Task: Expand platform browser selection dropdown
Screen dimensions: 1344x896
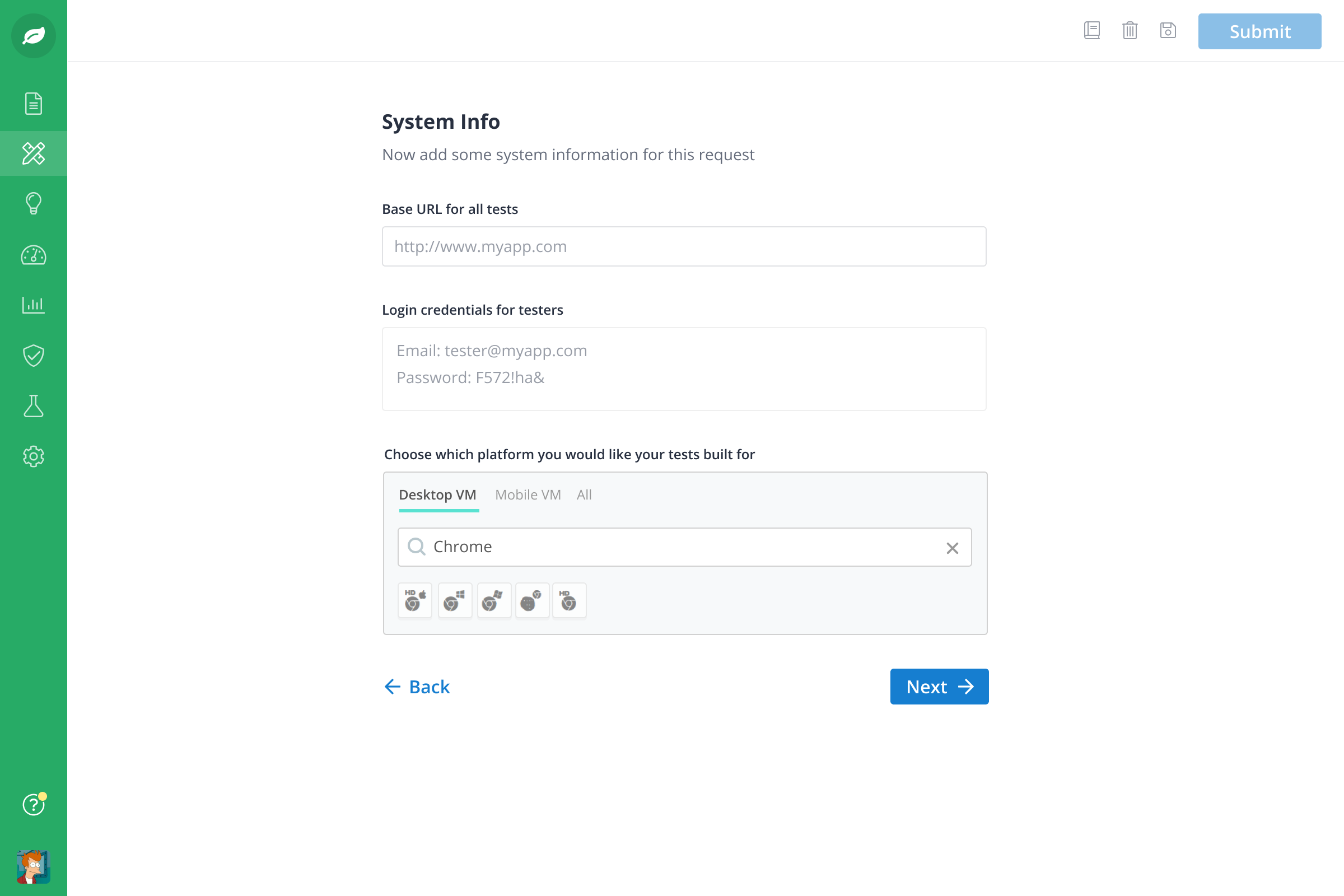Action: [x=684, y=546]
